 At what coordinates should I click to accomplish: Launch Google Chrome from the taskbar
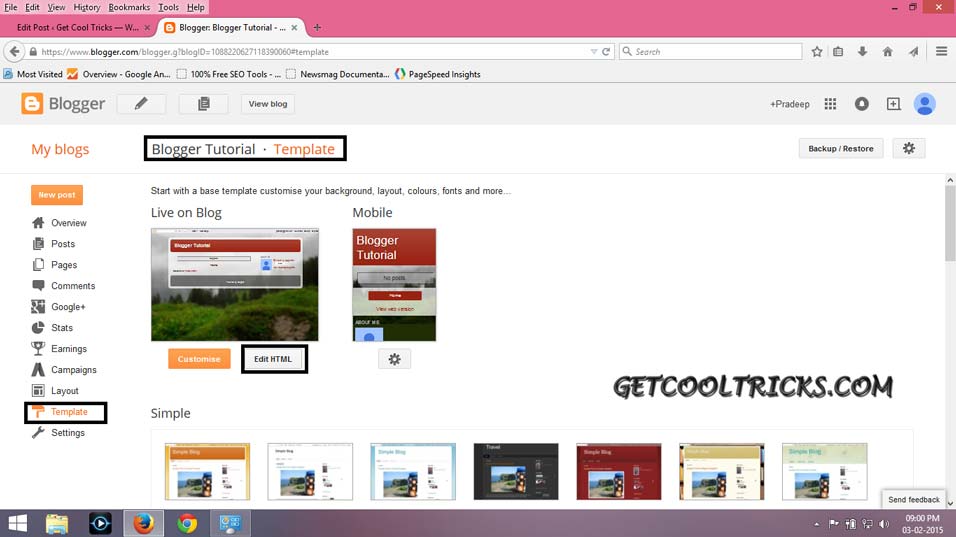point(187,524)
